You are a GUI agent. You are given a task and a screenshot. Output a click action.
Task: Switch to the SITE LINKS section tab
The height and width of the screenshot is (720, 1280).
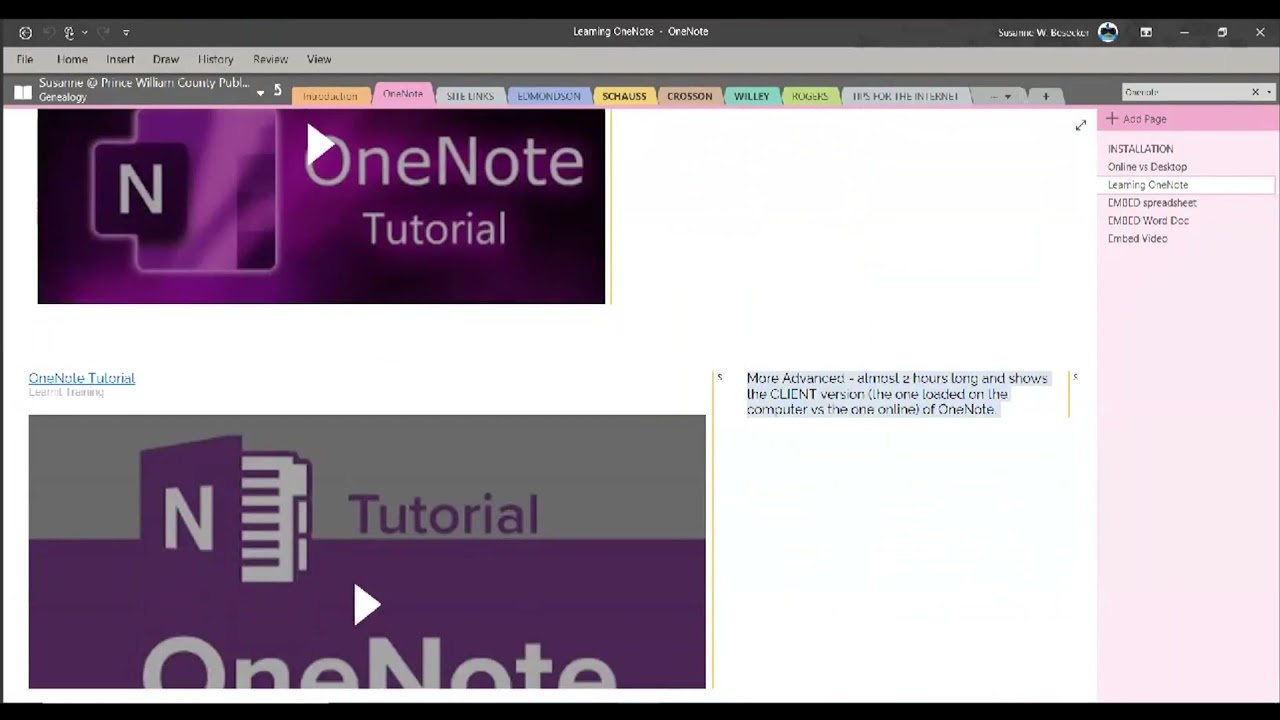click(x=470, y=96)
